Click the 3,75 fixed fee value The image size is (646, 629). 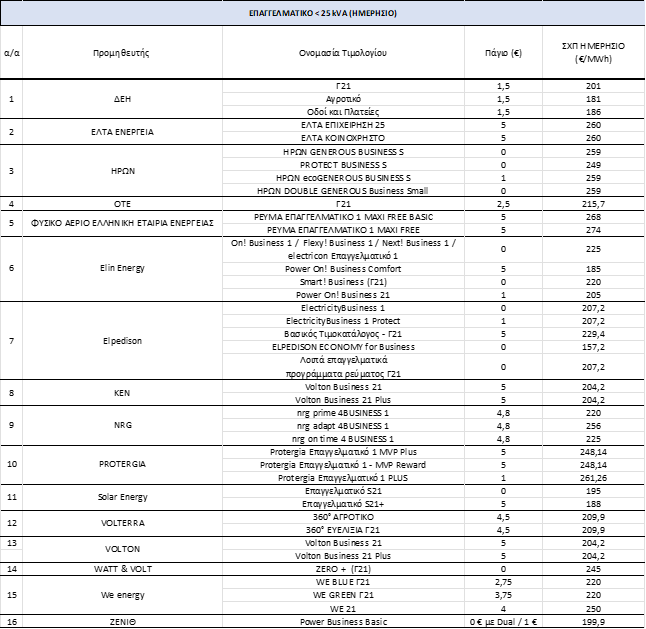pyautogui.click(x=503, y=595)
